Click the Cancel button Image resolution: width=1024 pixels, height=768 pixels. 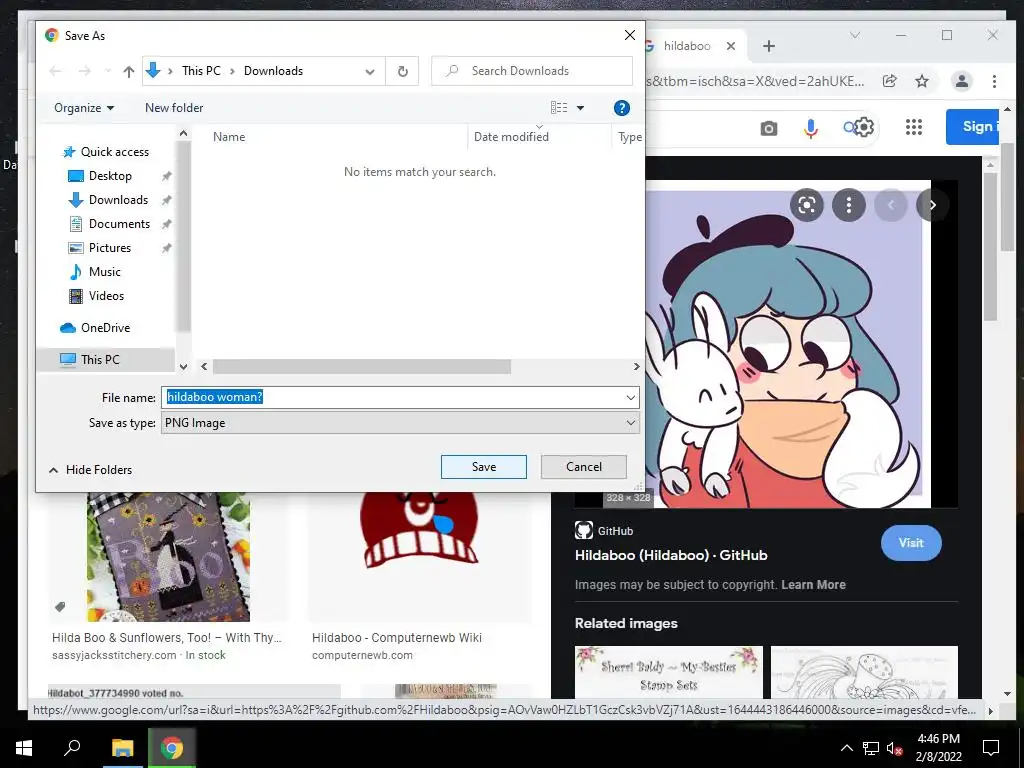(x=584, y=467)
